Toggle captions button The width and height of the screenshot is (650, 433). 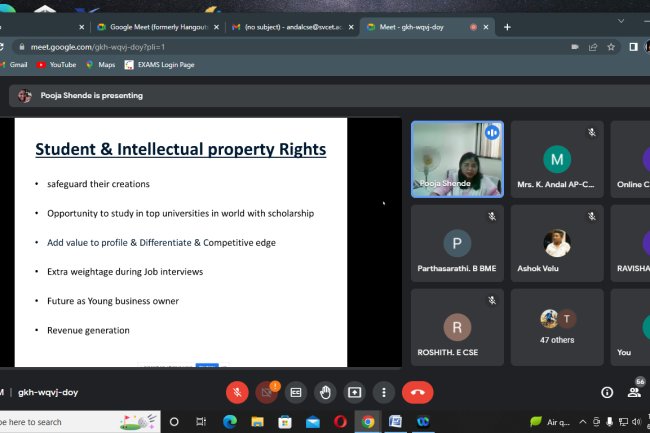(x=296, y=392)
